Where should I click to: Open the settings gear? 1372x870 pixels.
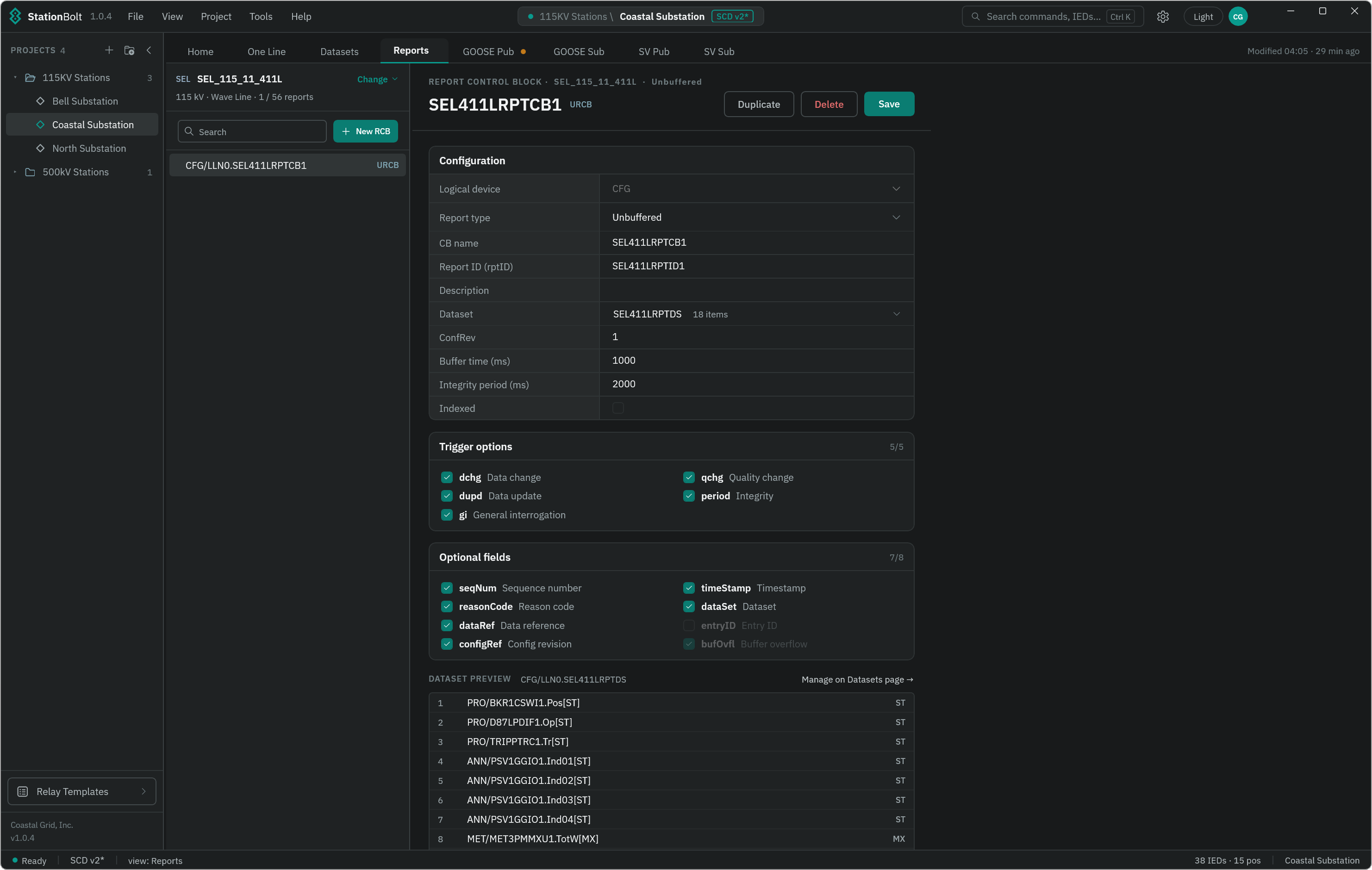pyautogui.click(x=1162, y=17)
